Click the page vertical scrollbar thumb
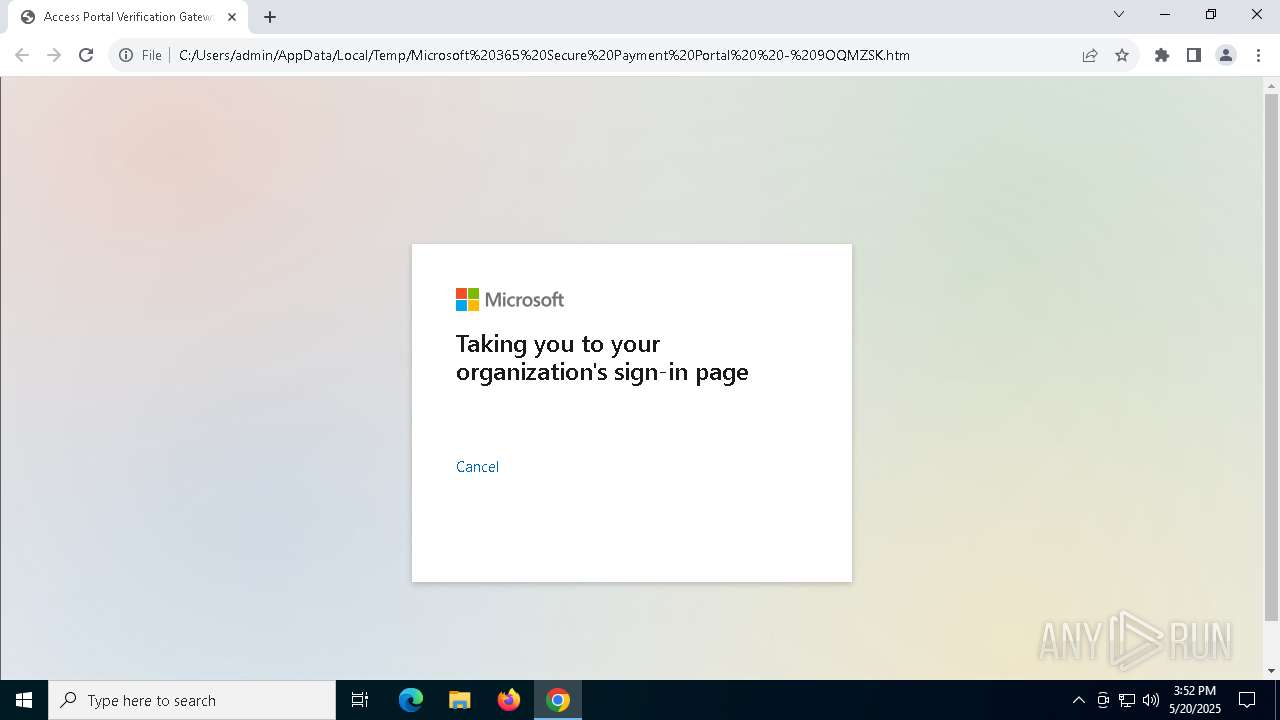The width and height of the screenshot is (1280, 720). pos(1272,357)
